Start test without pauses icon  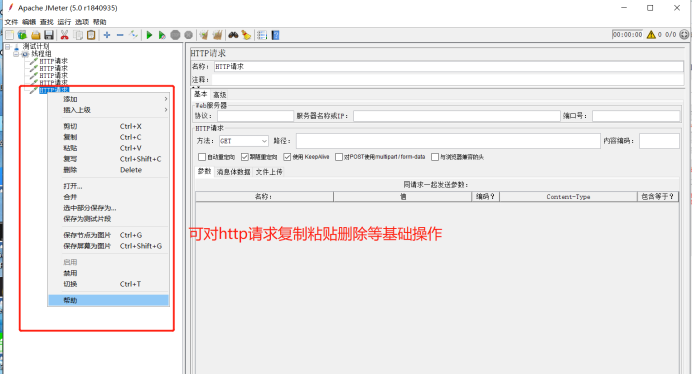point(162,35)
